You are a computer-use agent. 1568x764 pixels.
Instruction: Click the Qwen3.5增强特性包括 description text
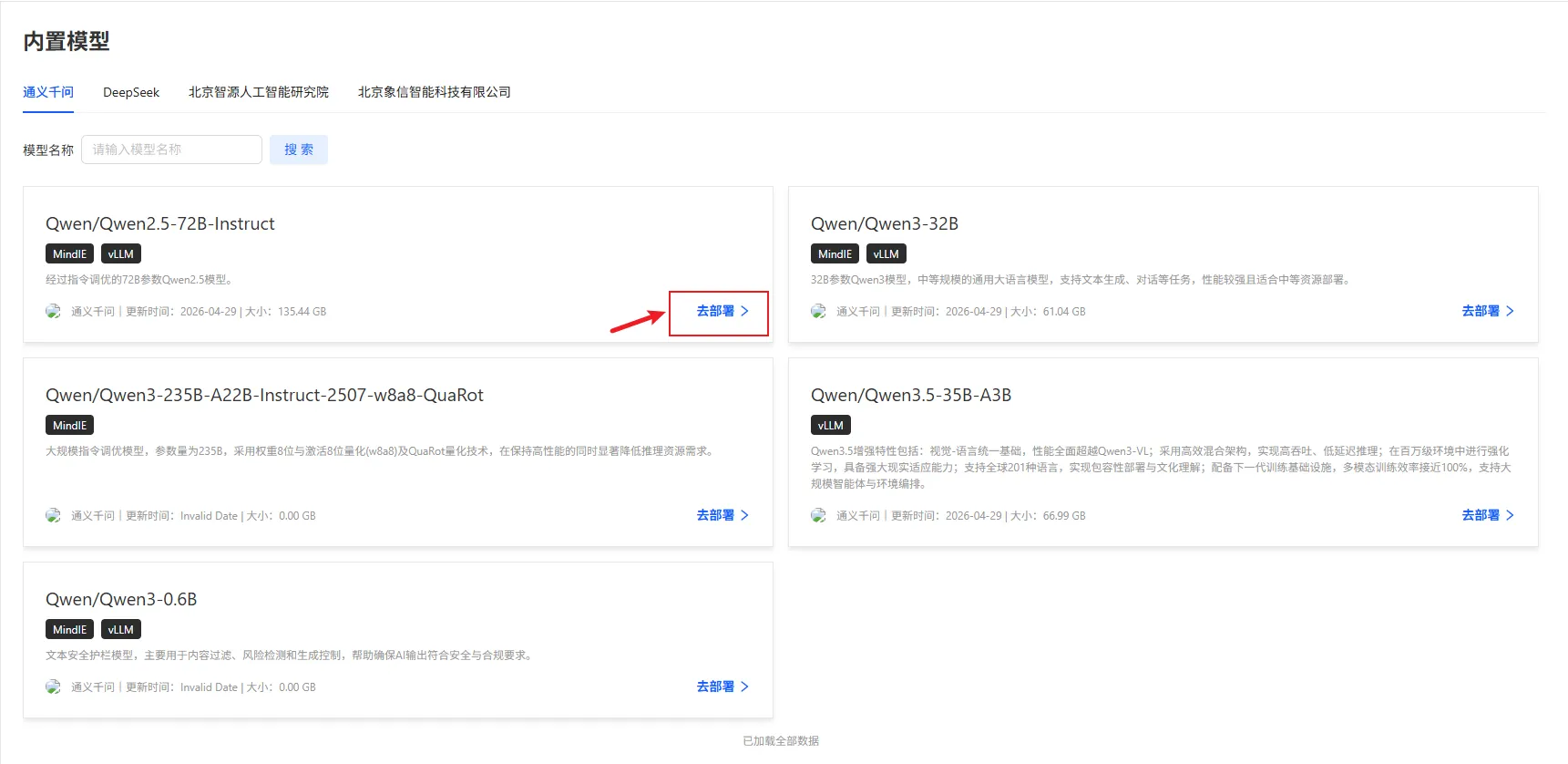coord(1161,468)
